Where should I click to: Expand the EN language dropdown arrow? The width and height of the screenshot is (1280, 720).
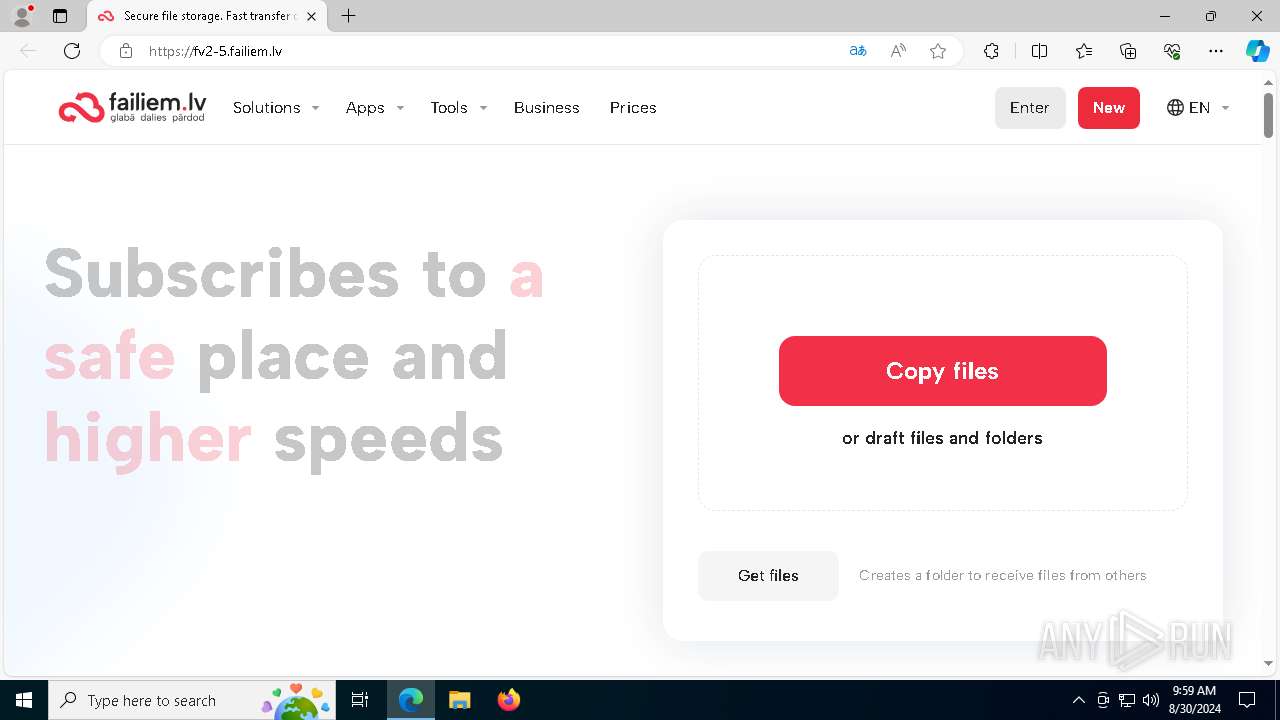click(x=1225, y=108)
